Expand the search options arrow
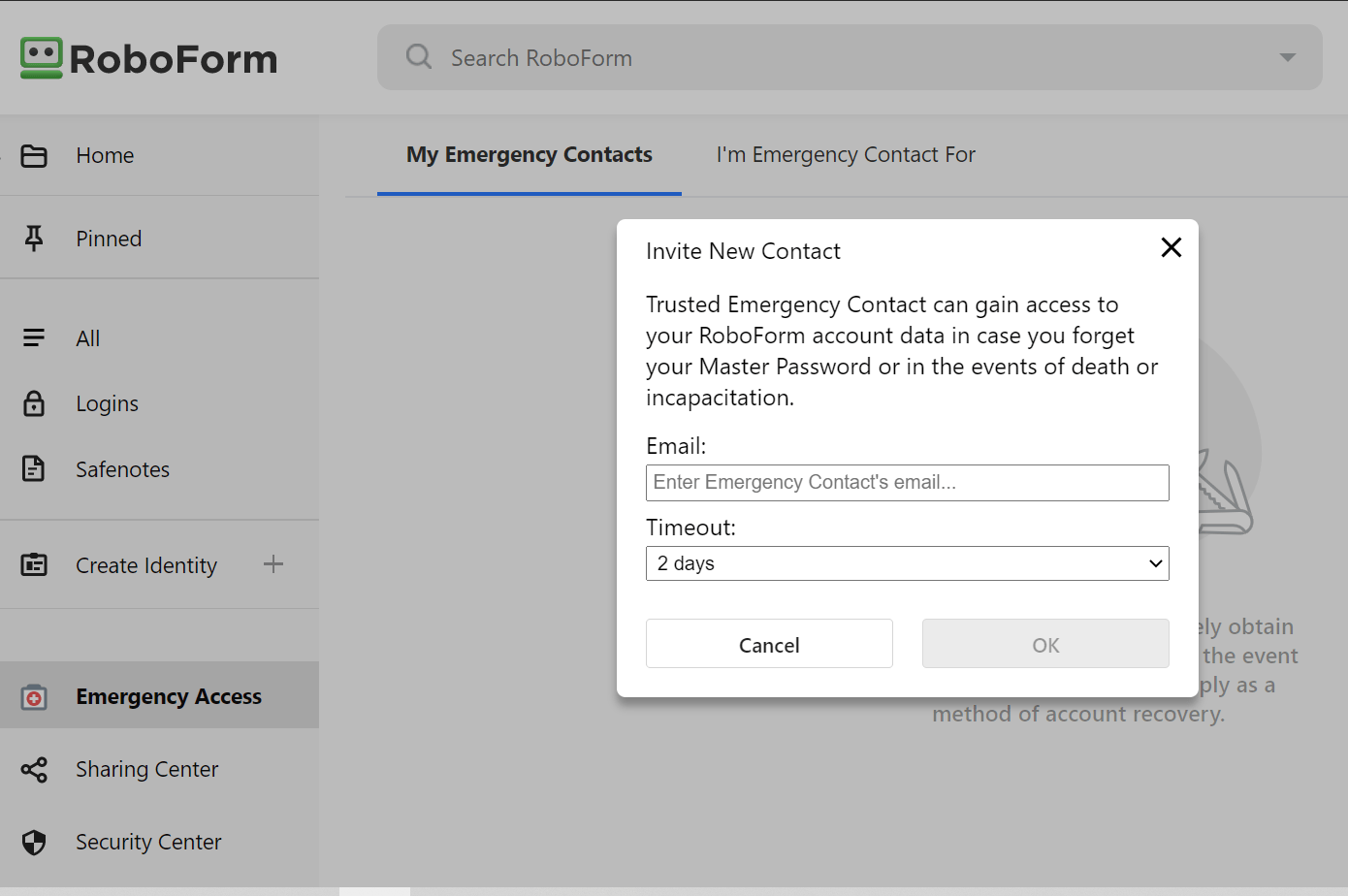Screen dimensions: 1348x896 pos(1287,56)
